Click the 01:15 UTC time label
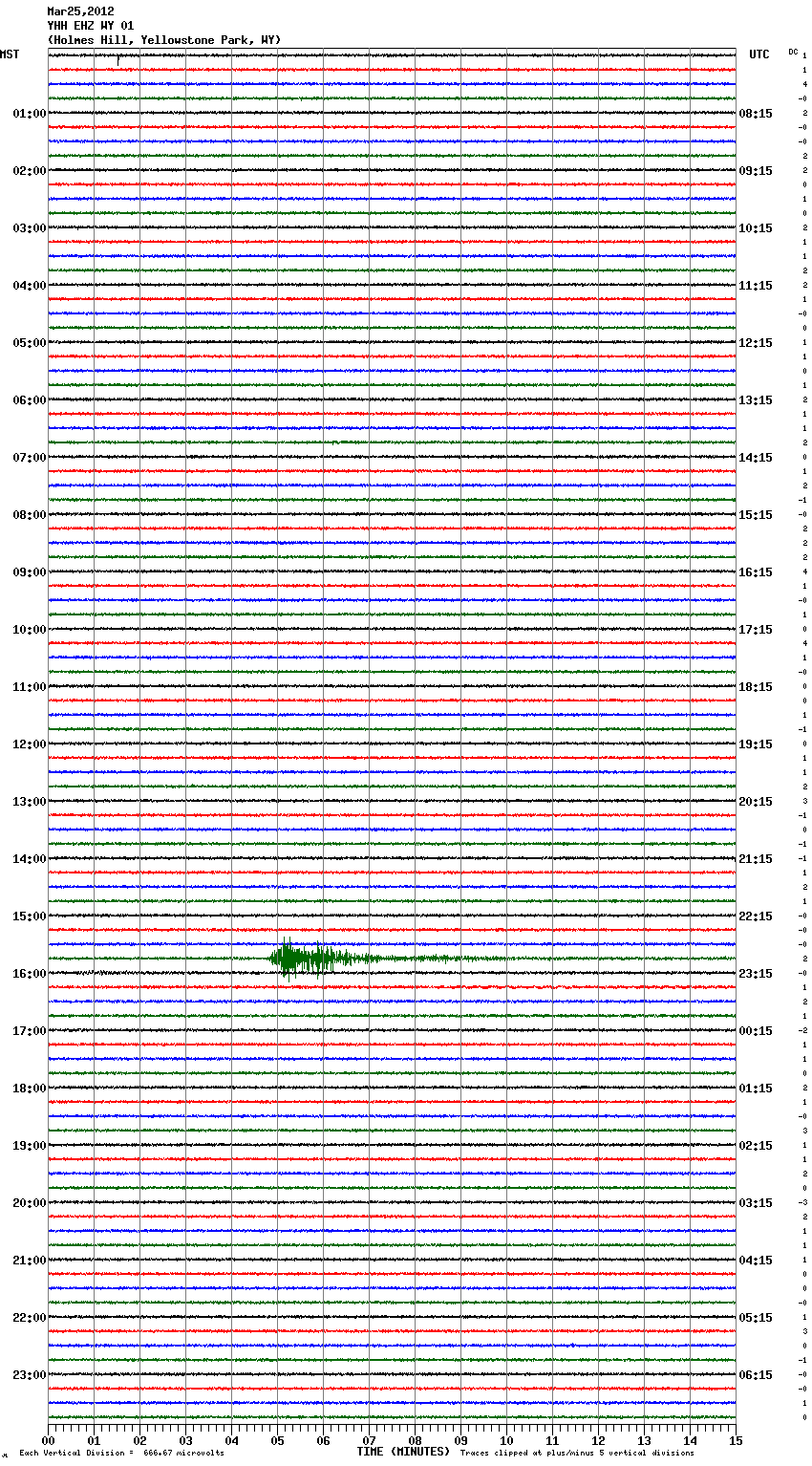The width and height of the screenshot is (812, 1466). point(756,1089)
